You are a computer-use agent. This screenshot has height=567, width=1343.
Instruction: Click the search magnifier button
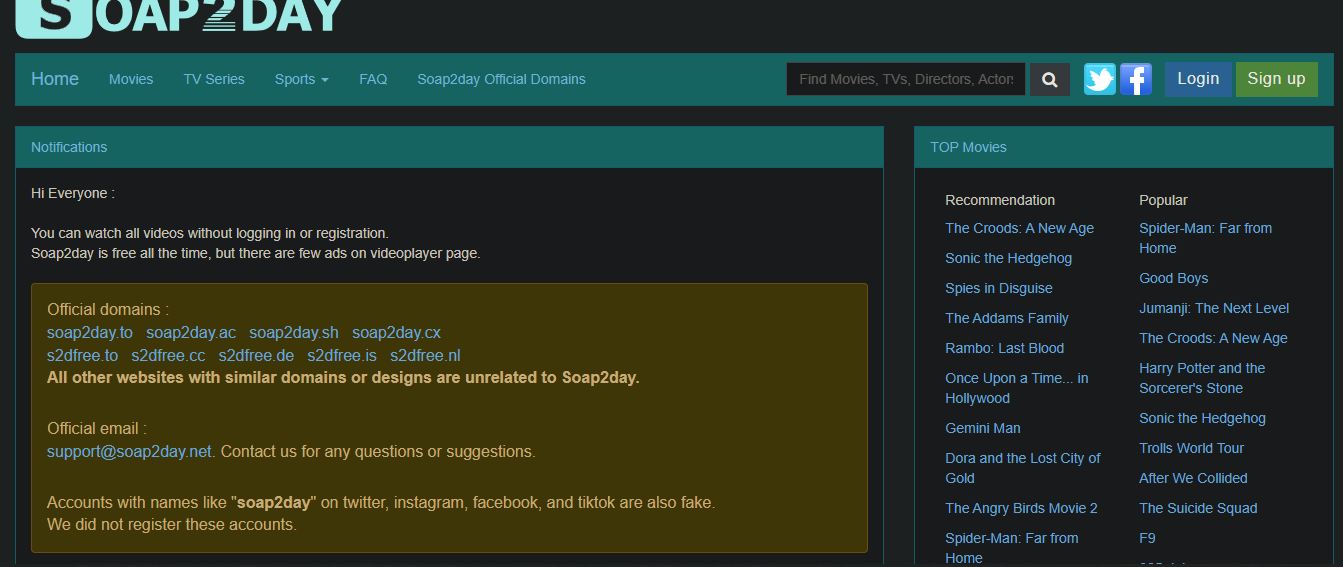(x=1049, y=80)
